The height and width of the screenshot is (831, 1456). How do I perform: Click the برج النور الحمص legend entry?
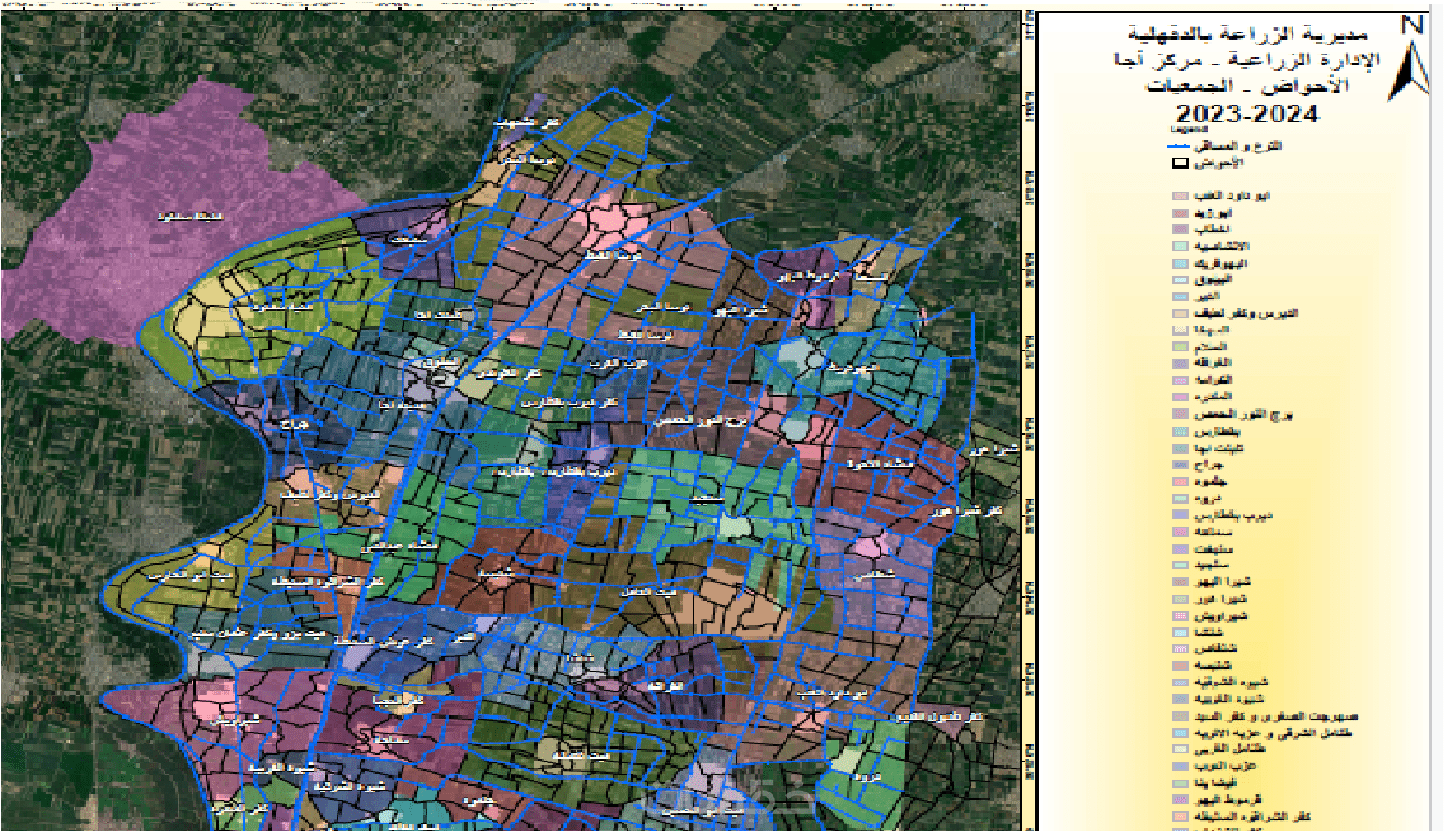[1244, 415]
